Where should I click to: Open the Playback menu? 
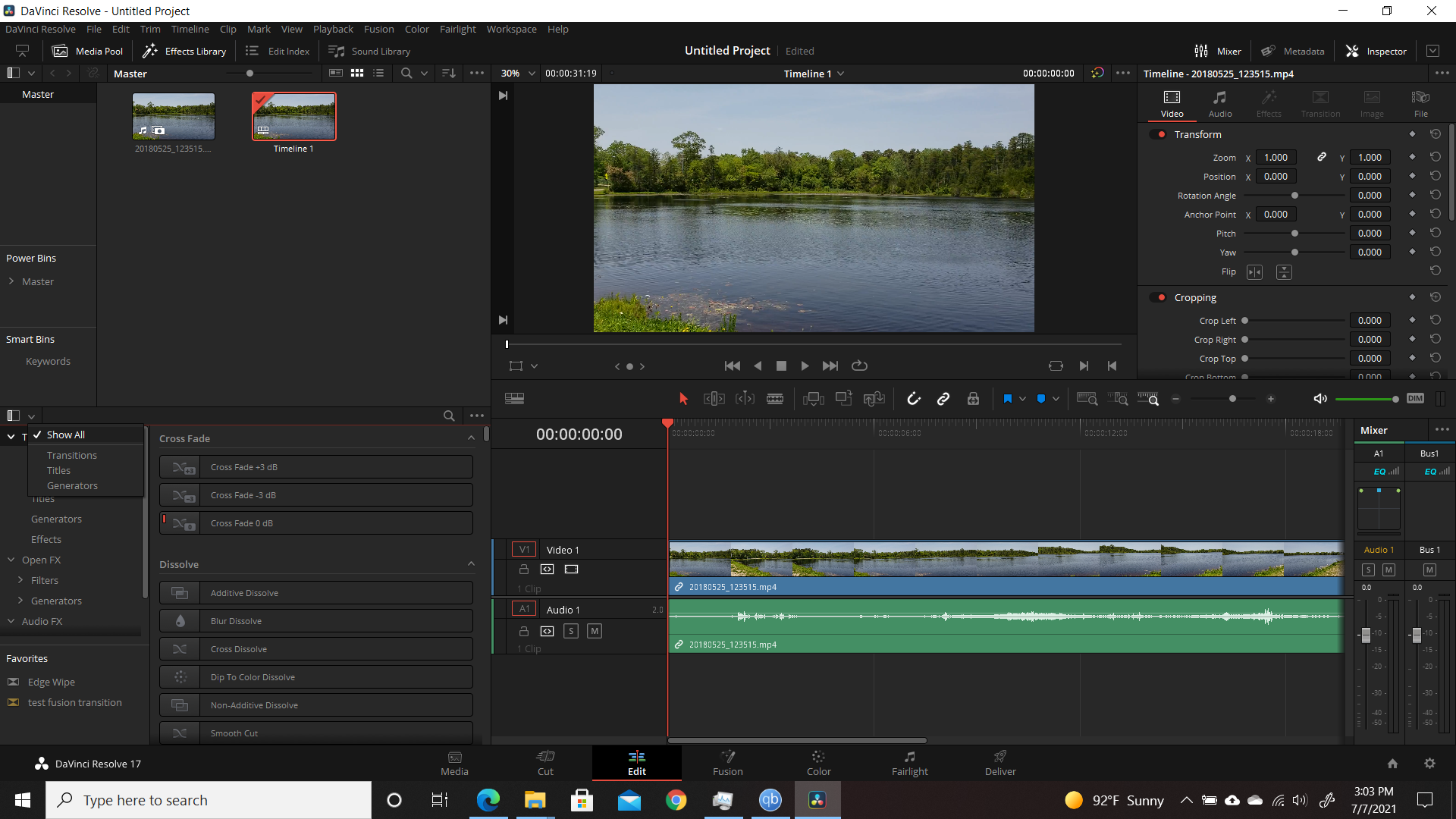[333, 29]
